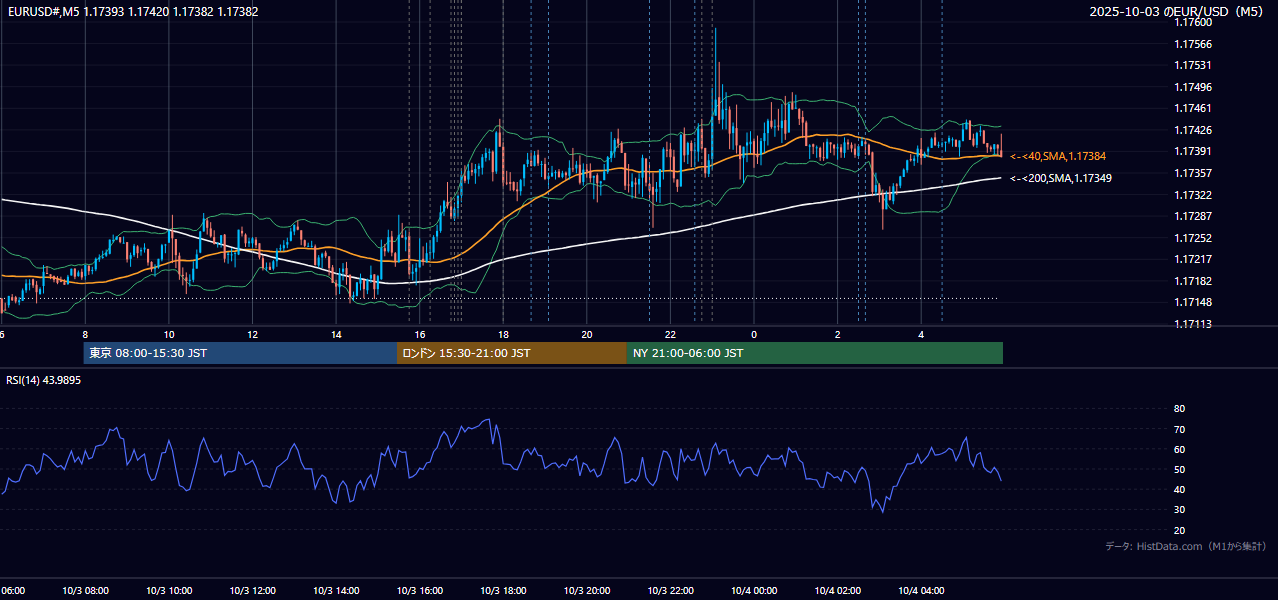This screenshot has width=1278, height=600.
Task: Click RSI scale value 80
Action: (1179, 409)
